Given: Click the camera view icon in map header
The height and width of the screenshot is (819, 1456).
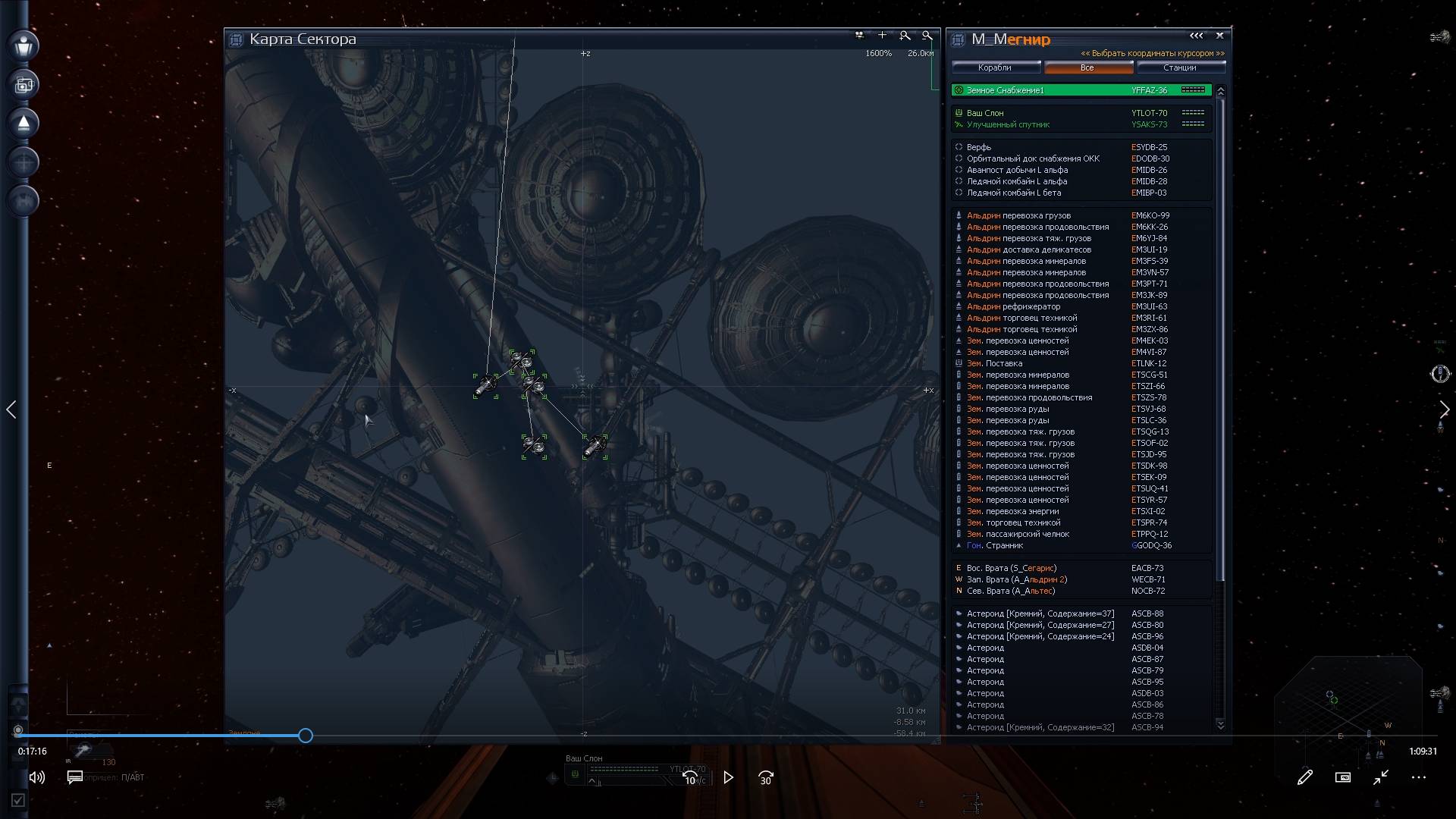Looking at the screenshot, I should coord(859,35).
